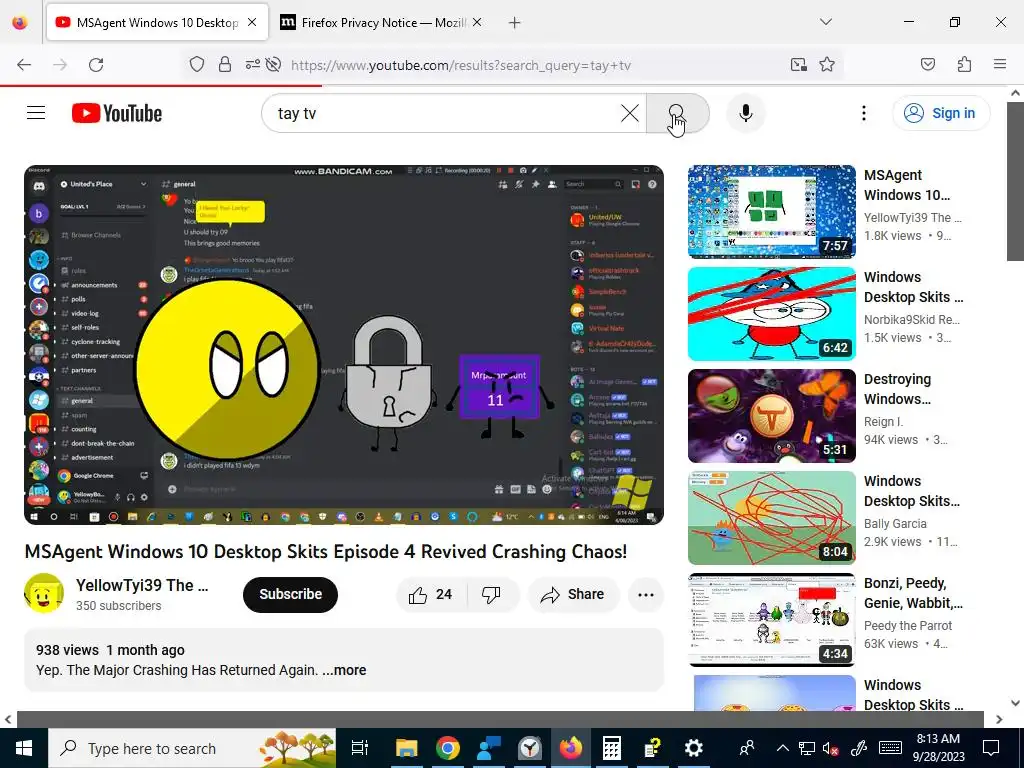The width and height of the screenshot is (1024, 768).
Task: View site security via padlock icon
Action: point(225,65)
